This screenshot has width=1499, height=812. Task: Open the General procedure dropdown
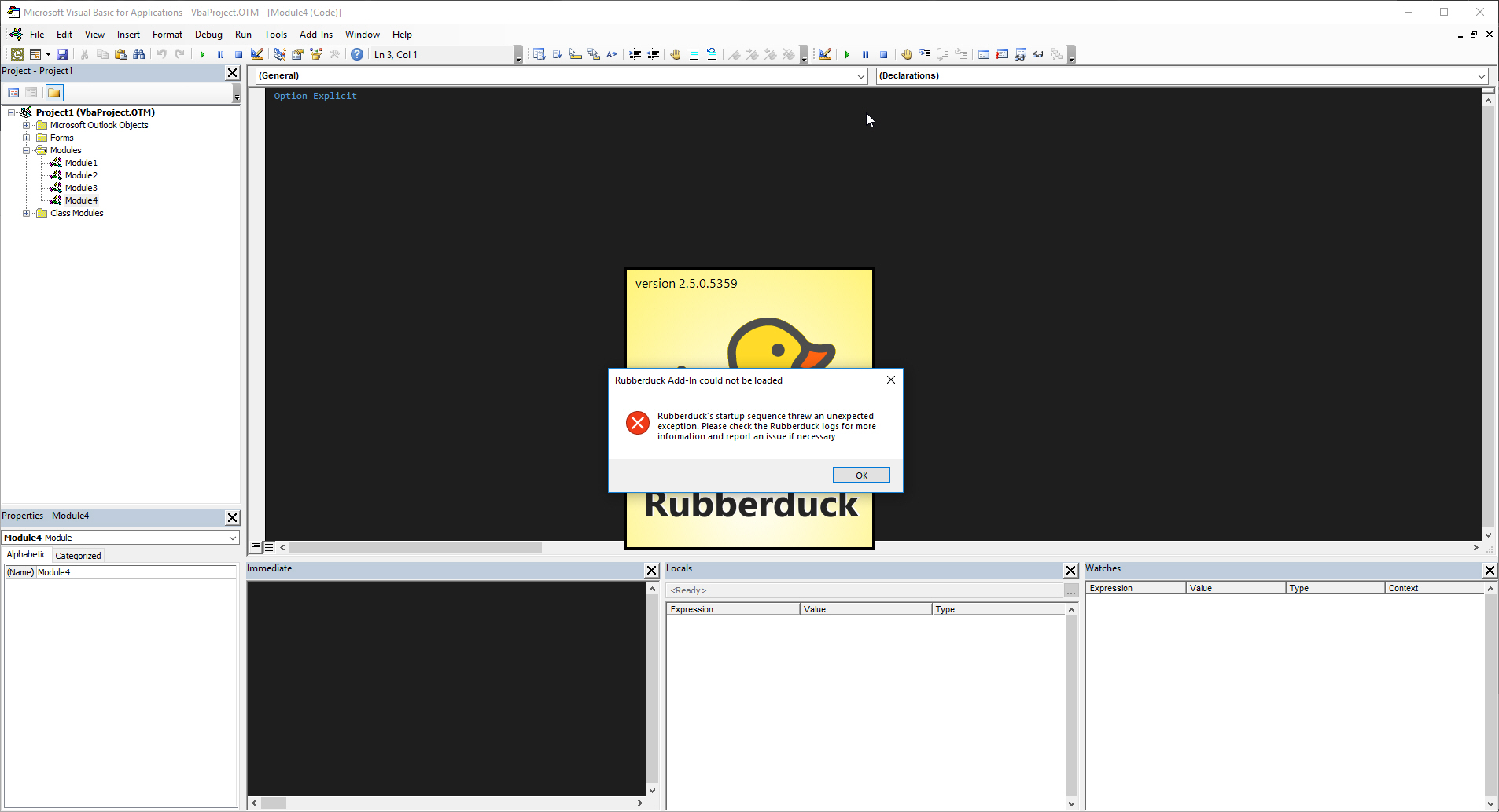(860, 75)
